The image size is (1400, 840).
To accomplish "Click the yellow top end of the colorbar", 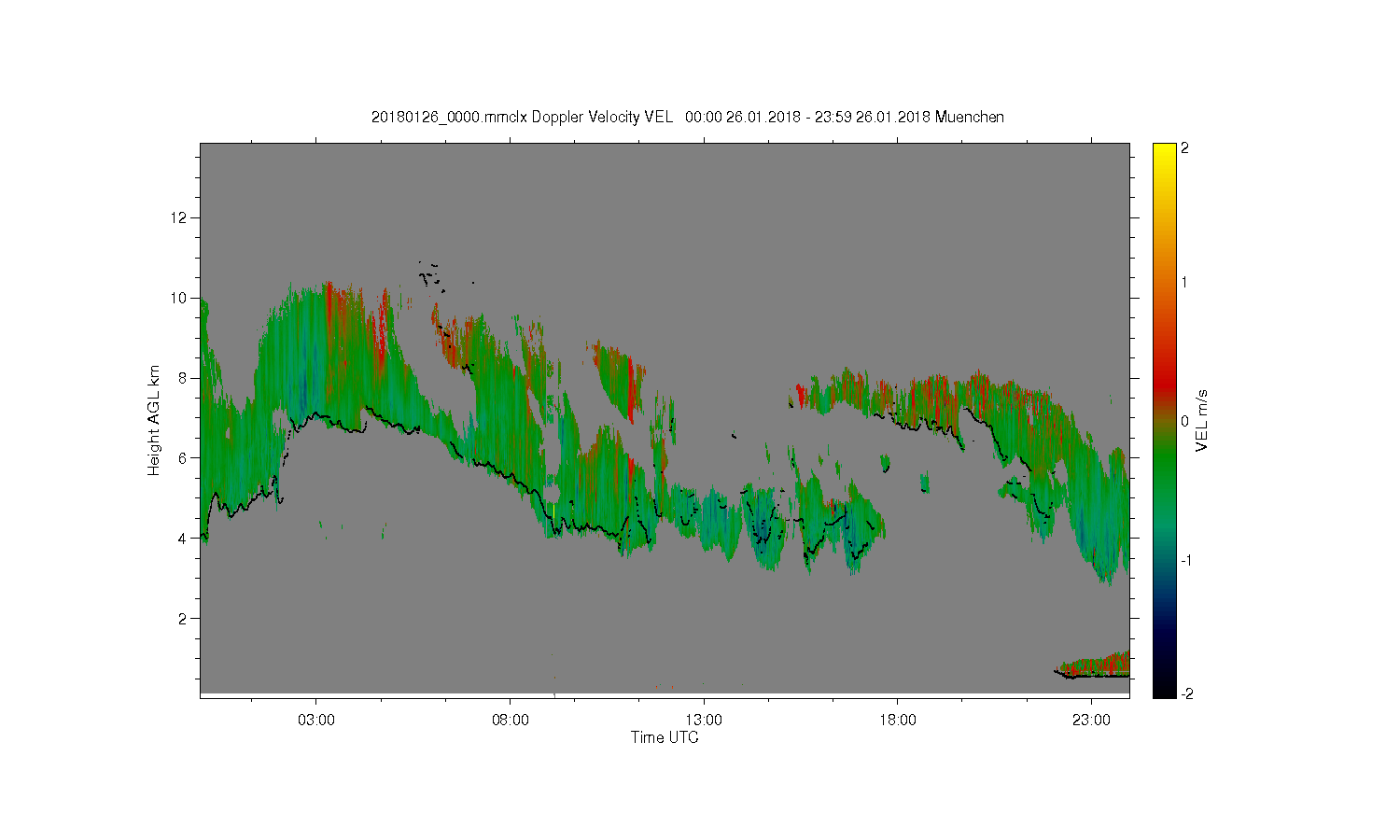I will pos(1164,154).
